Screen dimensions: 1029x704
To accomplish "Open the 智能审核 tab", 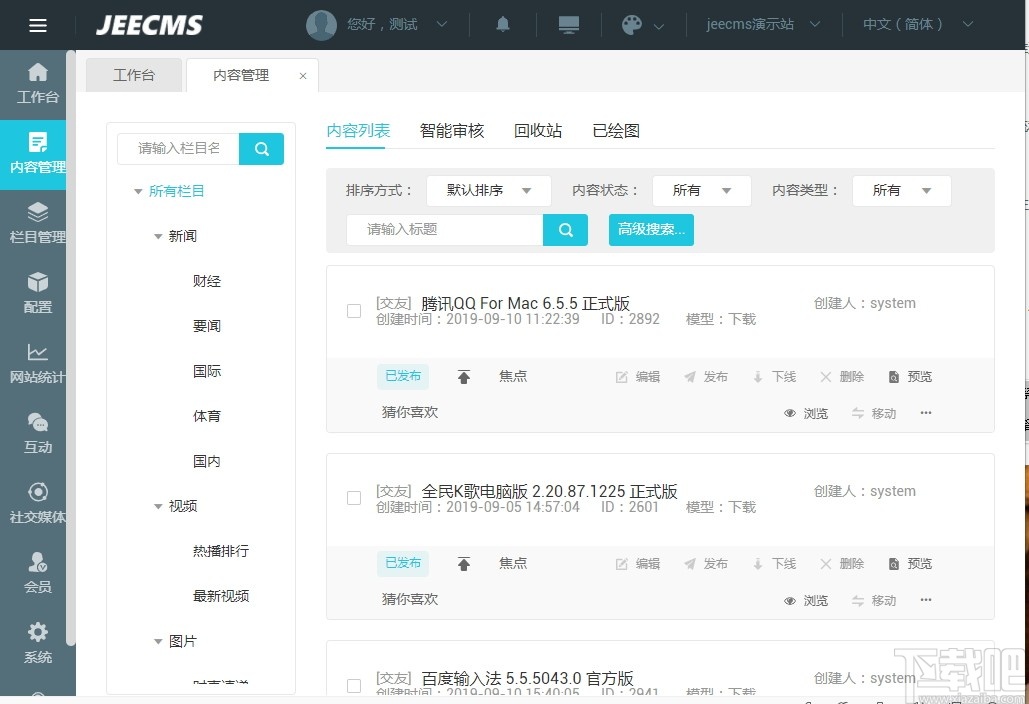I will click(452, 130).
